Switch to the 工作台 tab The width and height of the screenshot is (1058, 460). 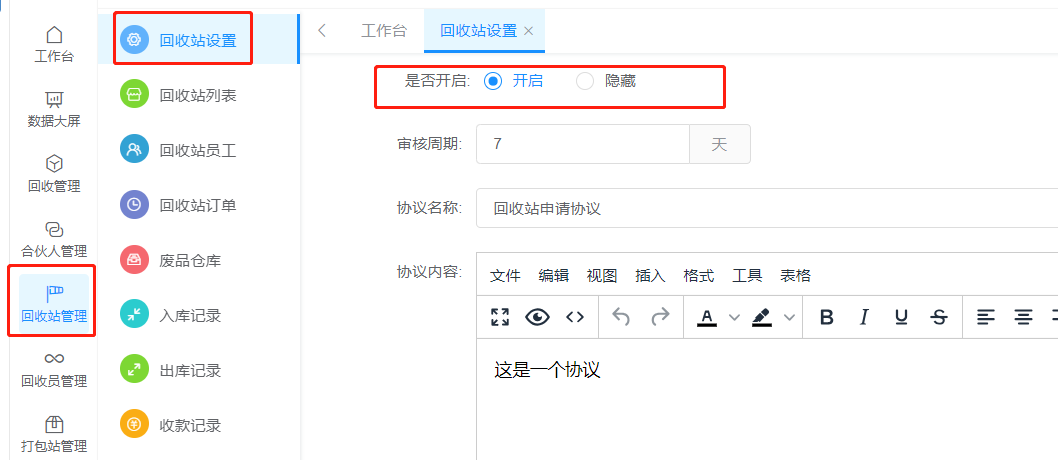pyautogui.click(x=384, y=30)
